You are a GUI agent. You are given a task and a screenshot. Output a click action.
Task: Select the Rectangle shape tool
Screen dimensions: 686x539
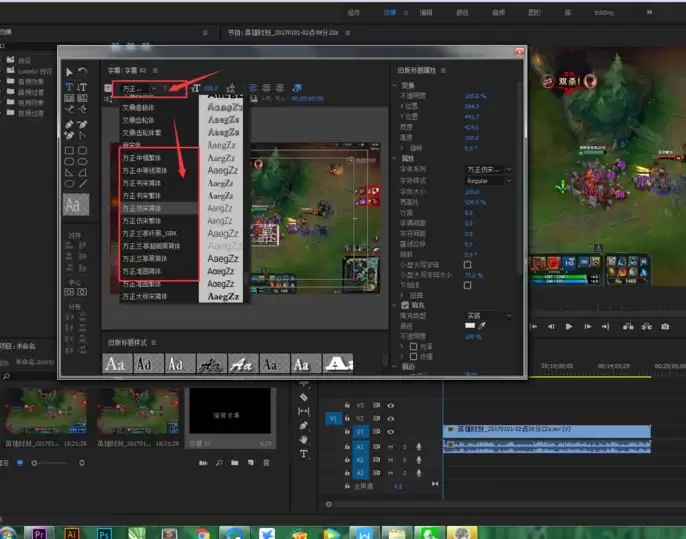coord(69,151)
